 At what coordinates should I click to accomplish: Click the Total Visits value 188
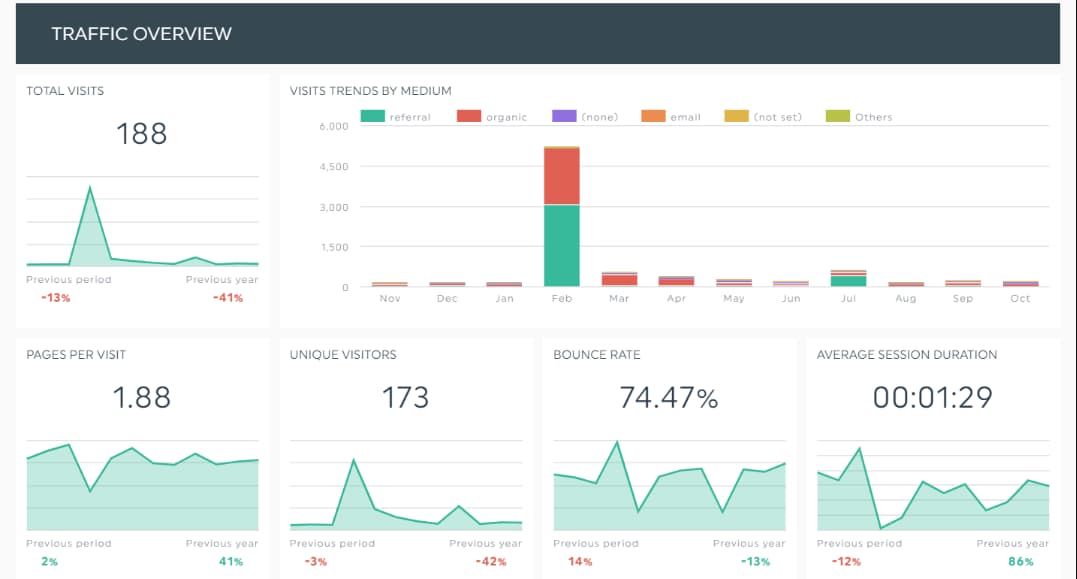coord(142,134)
